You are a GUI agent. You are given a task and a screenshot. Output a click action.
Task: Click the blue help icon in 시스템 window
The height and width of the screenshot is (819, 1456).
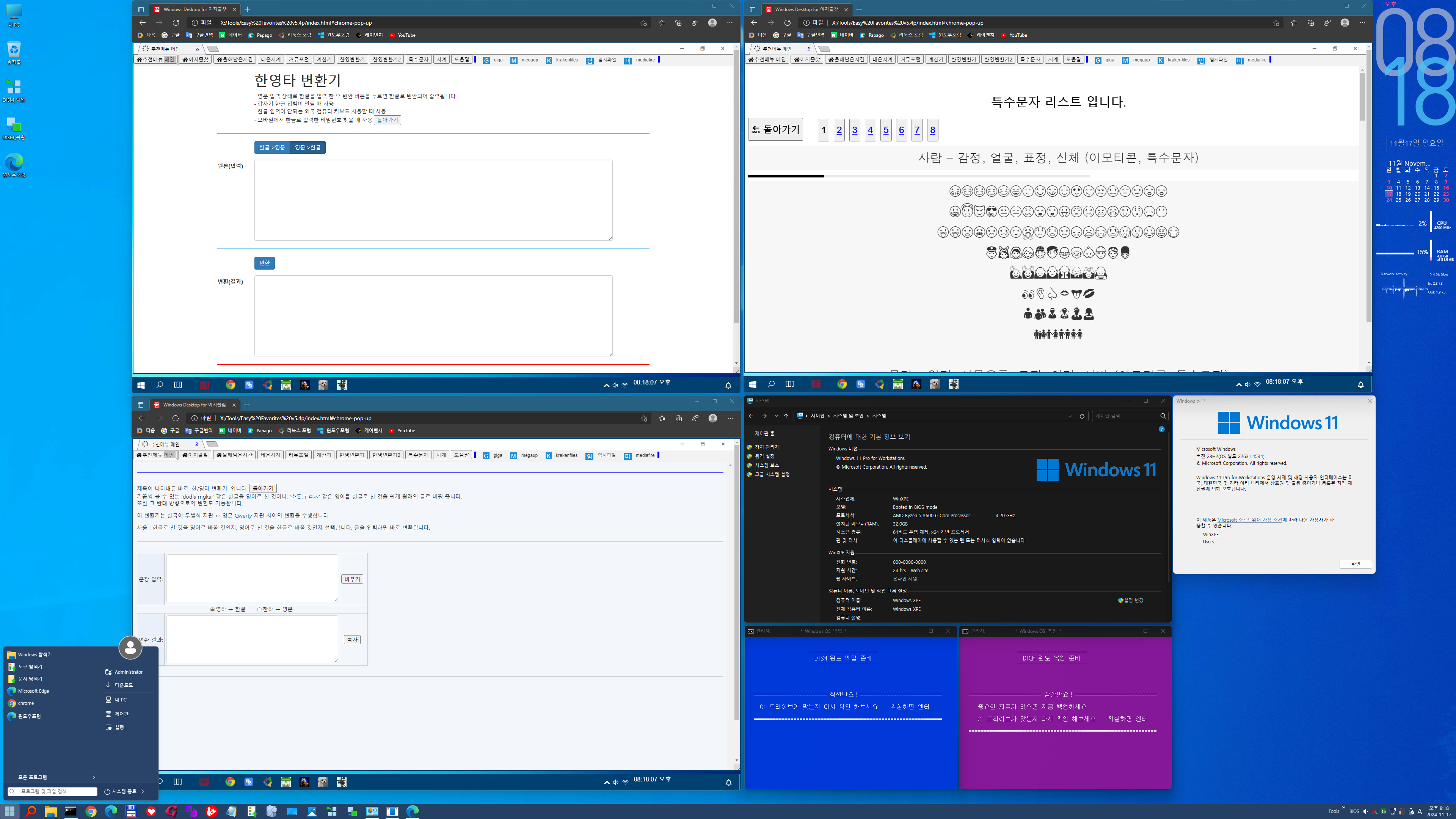[x=1161, y=430]
